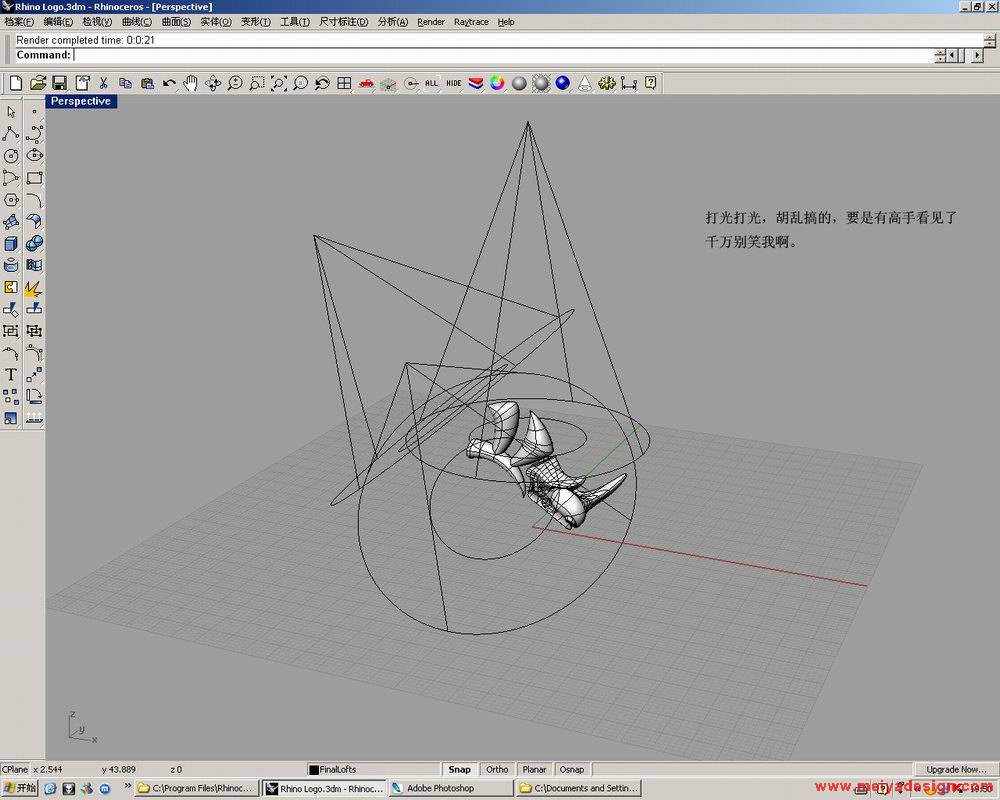1000x800 pixels.
Task: Open the 编辑(E) edit menu
Action: coord(58,22)
